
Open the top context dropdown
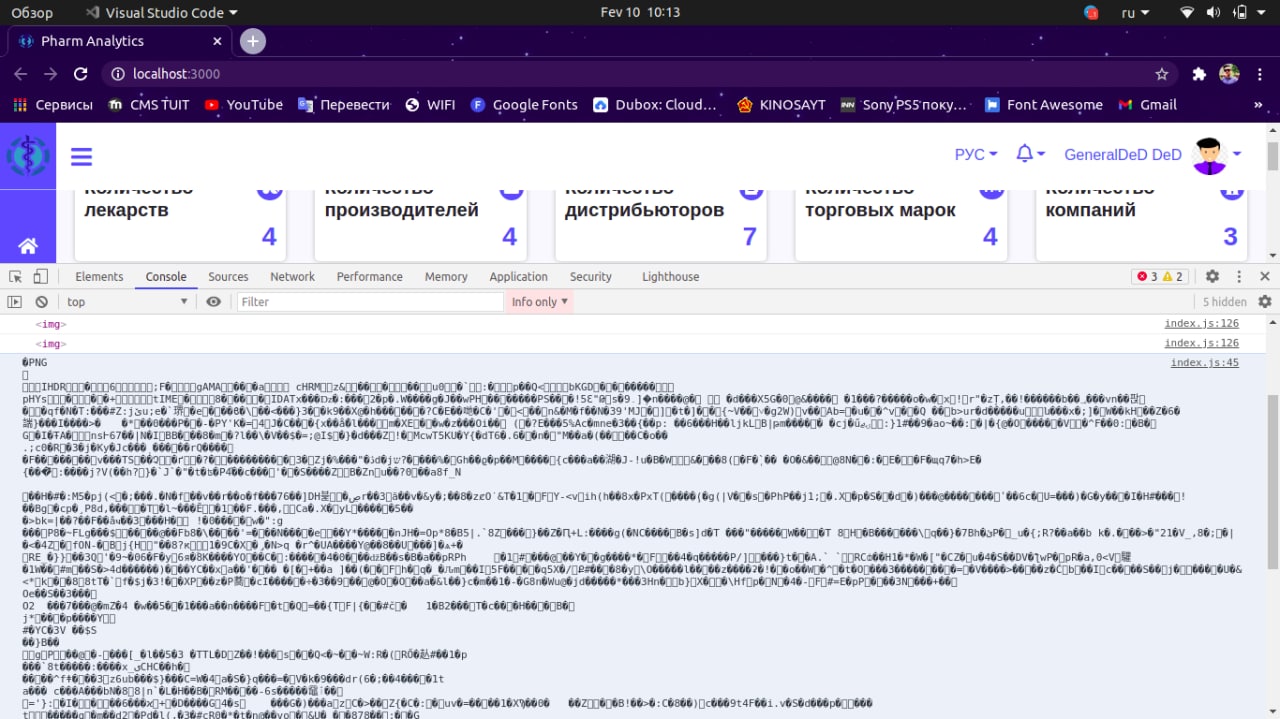click(x=127, y=302)
